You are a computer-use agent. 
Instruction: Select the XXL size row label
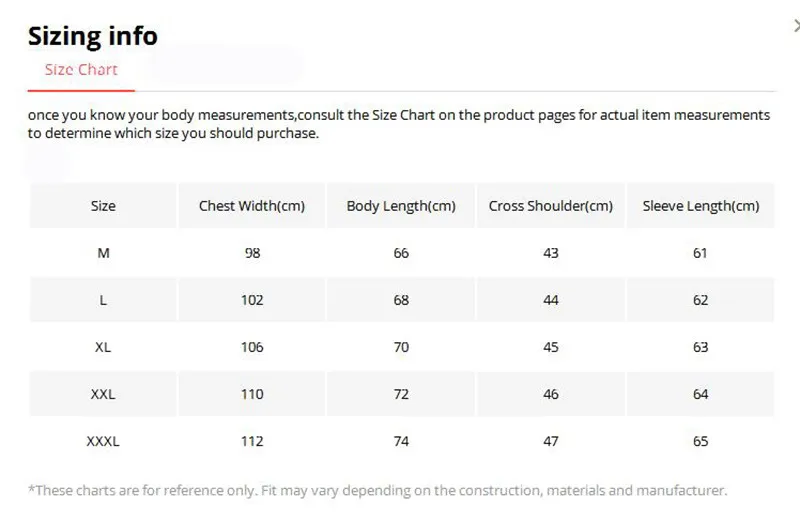(x=103, y=394)
